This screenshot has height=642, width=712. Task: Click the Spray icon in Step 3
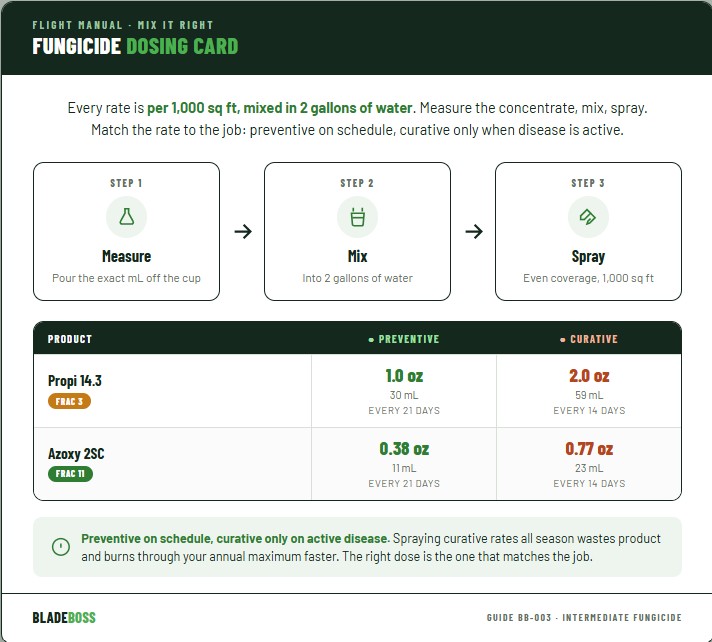[x=588, y=217]
